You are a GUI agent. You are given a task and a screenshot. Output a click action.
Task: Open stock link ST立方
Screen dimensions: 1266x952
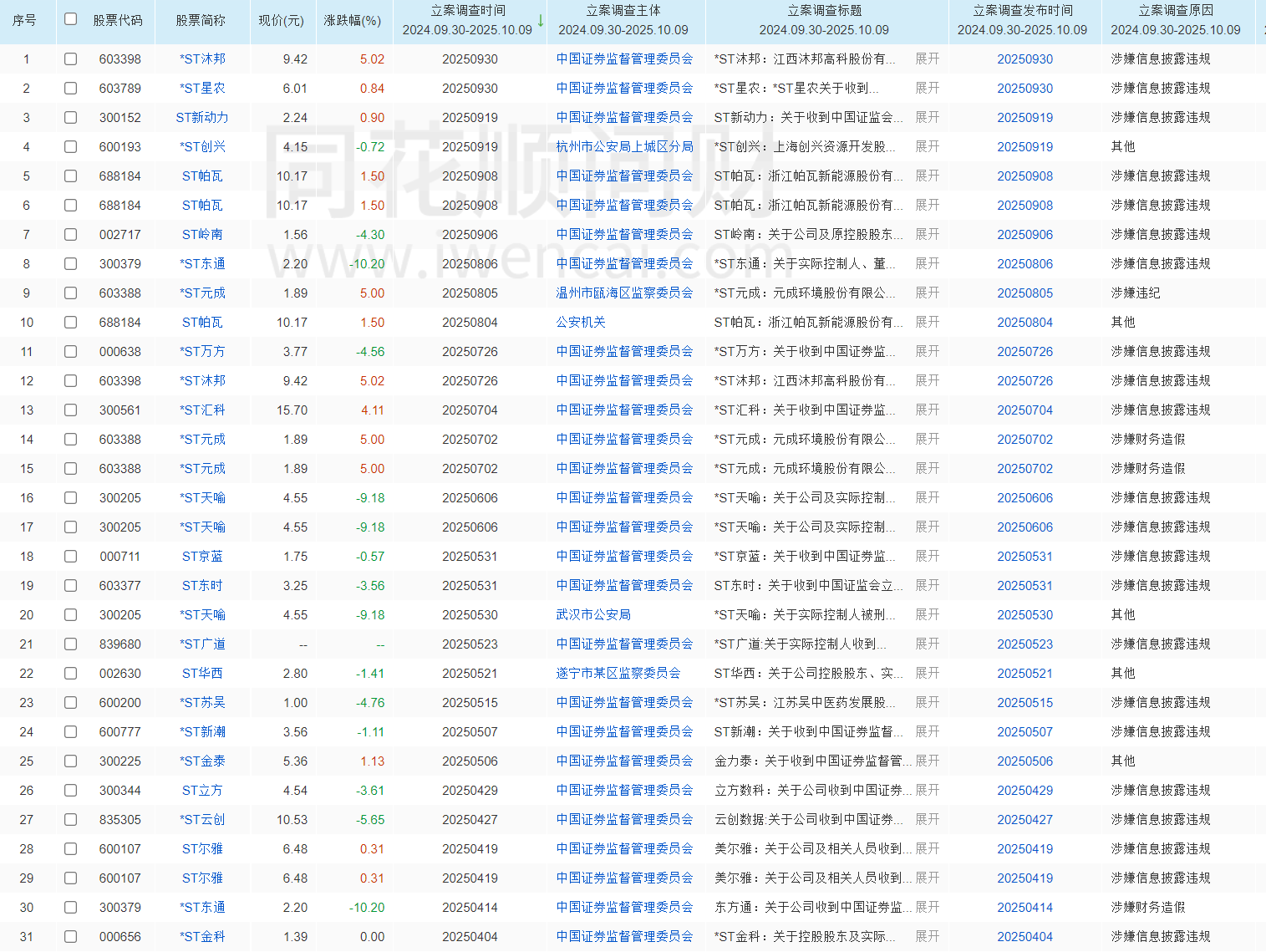[202, 791]
